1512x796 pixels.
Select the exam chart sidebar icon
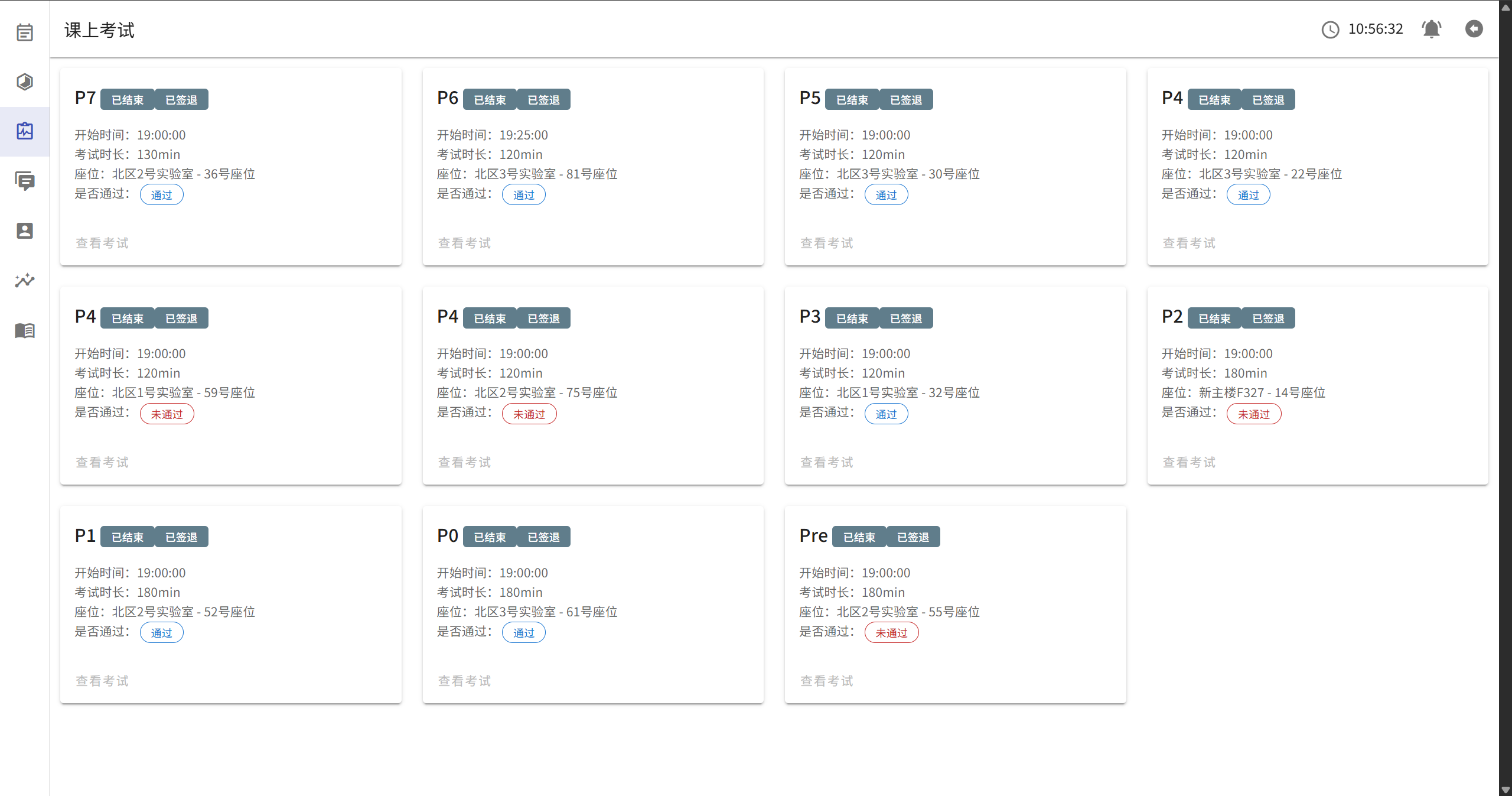[24, 131]
